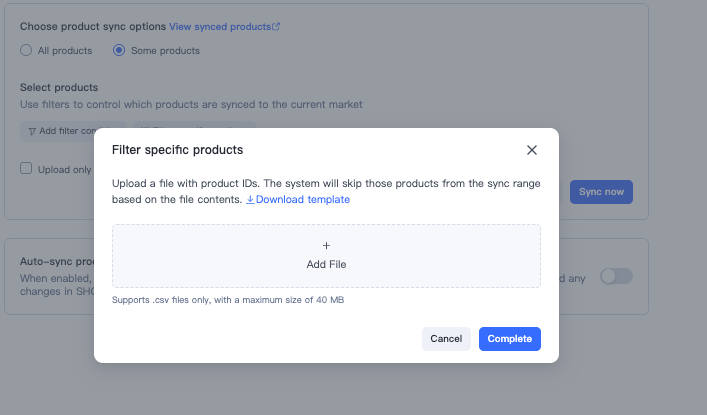Click the Sync now button
This screenshot has height=415, width=707.
tap(601, 192)
